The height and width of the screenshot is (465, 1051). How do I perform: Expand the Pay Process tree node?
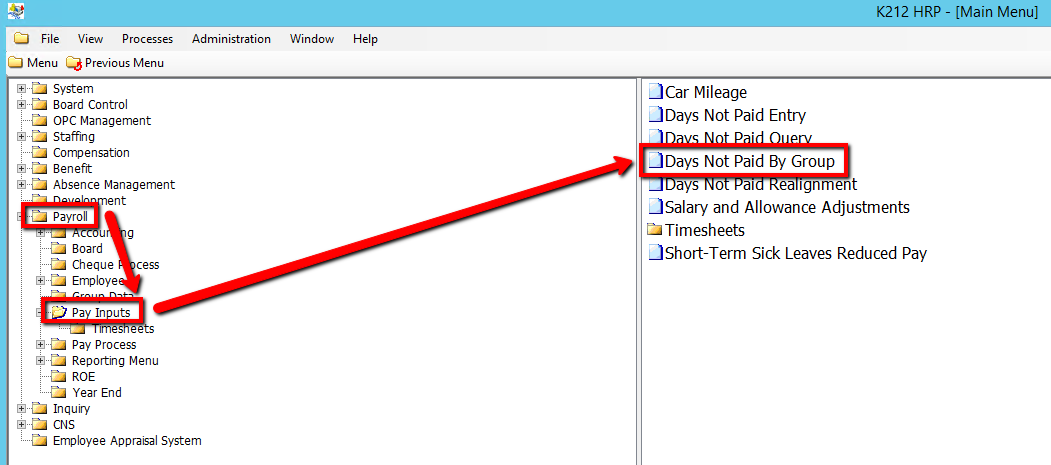pos(41,345)
